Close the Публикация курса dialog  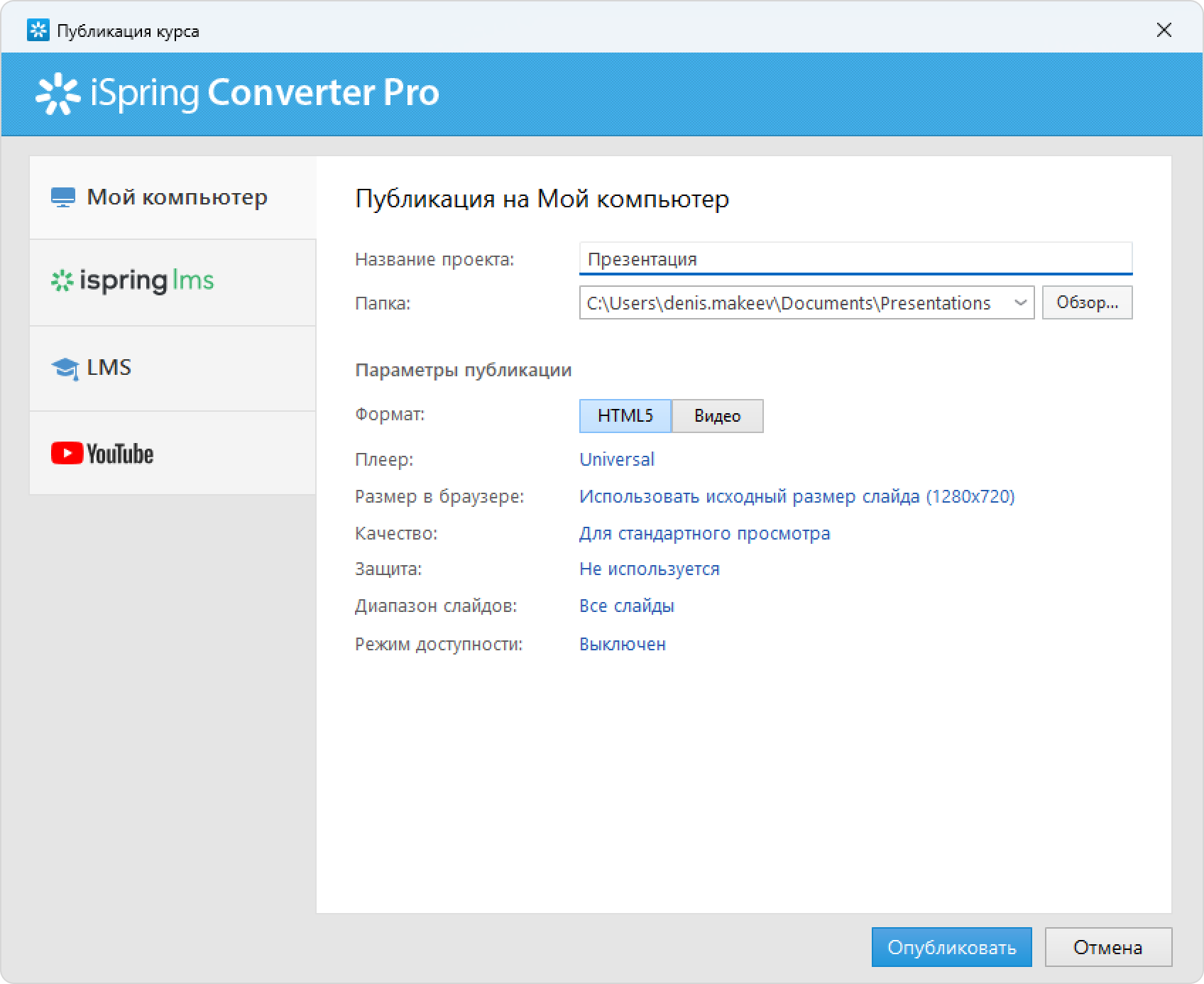click(1164, 30)
